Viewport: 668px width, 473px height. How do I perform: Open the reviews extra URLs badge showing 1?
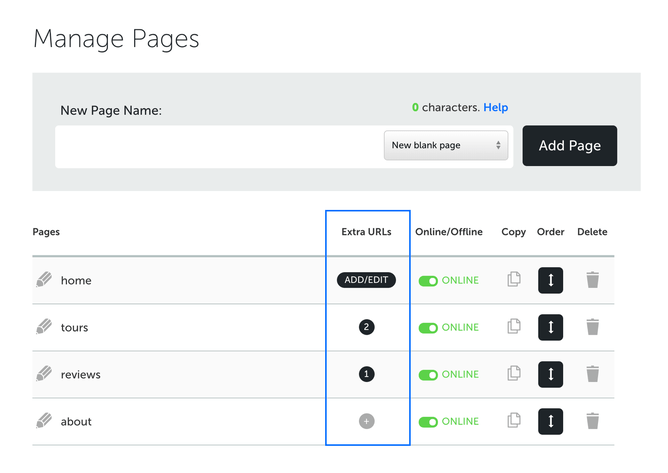[x=366, y=374]
